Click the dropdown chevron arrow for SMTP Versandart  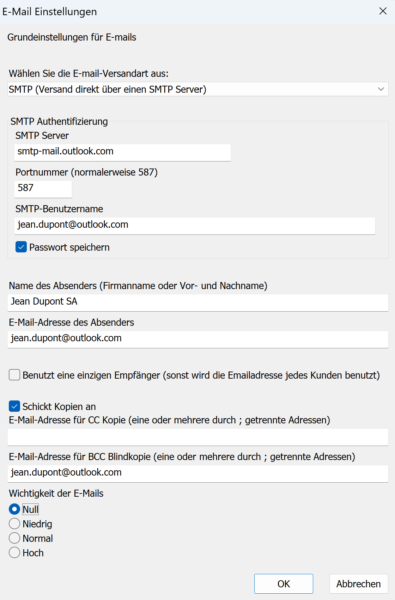pyautogui.click(x=381, y=89)
